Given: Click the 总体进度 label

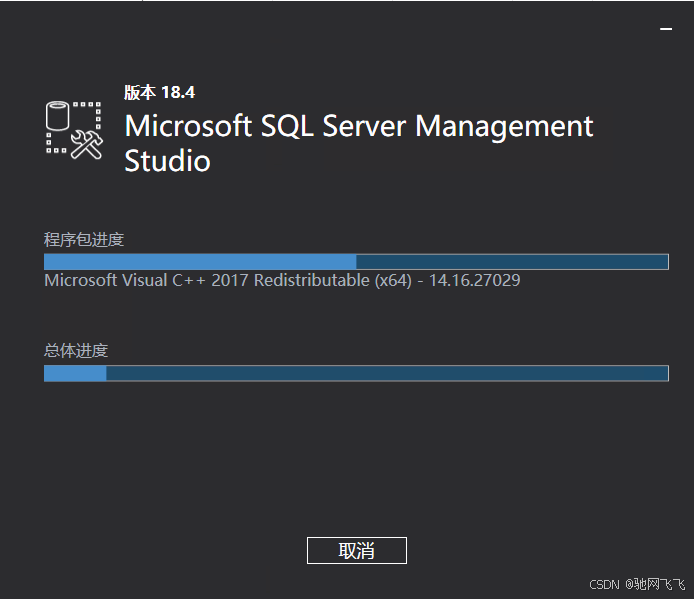Looking at the screenshot, I should (x=76, y=351).
